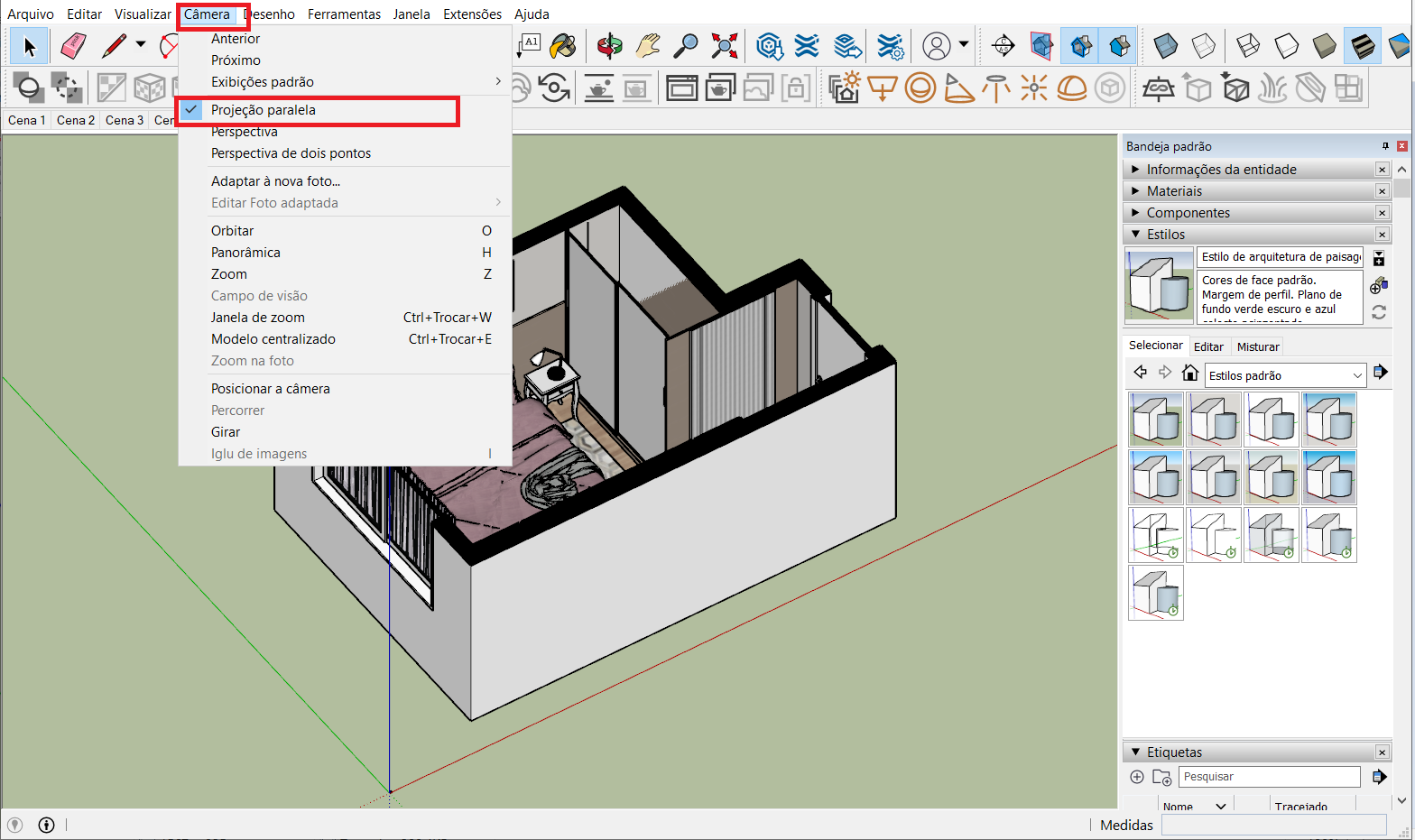Pick the Select arrow tool
The image size is (1415, 840).
[x=29, y=45]
